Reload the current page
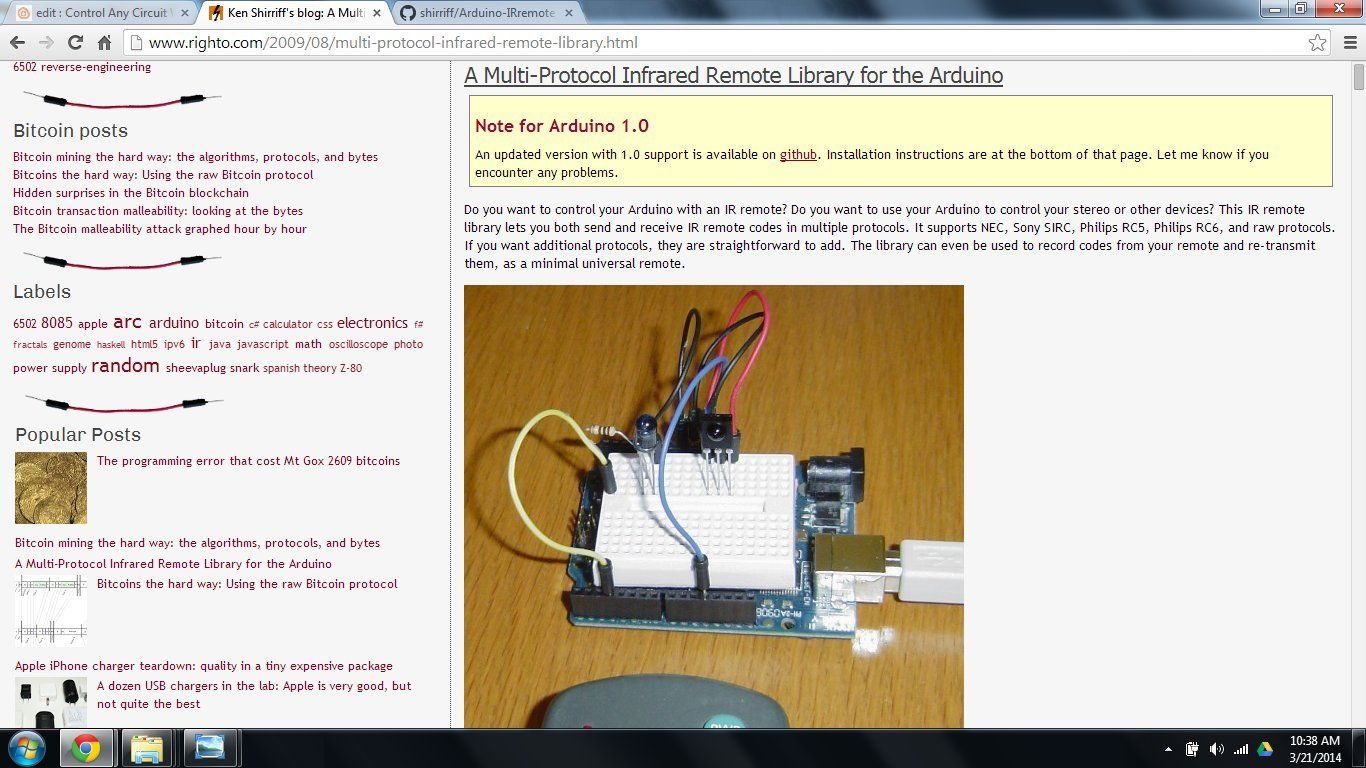 [x=74, y=42]
